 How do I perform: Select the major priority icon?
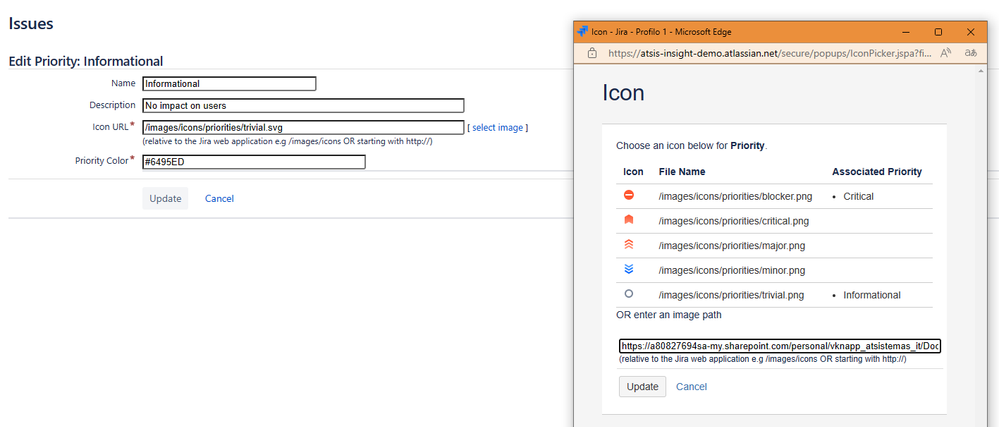click(x=629, y=245)
